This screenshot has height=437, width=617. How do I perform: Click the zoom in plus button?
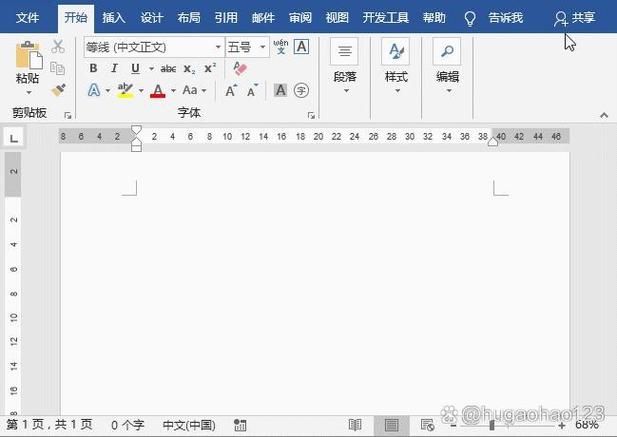pyautogui.click(x=562, y=425)
